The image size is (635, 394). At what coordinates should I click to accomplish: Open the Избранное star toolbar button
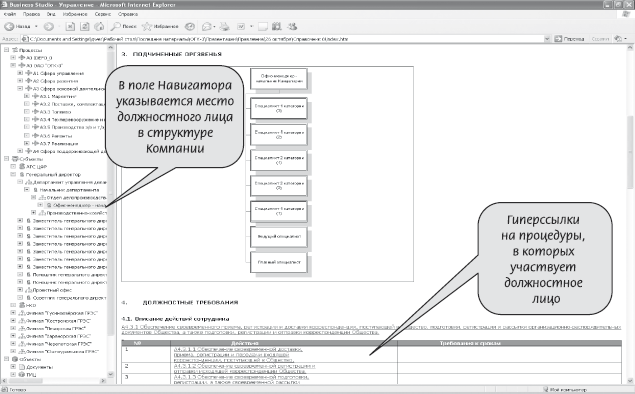pos(160,26)
